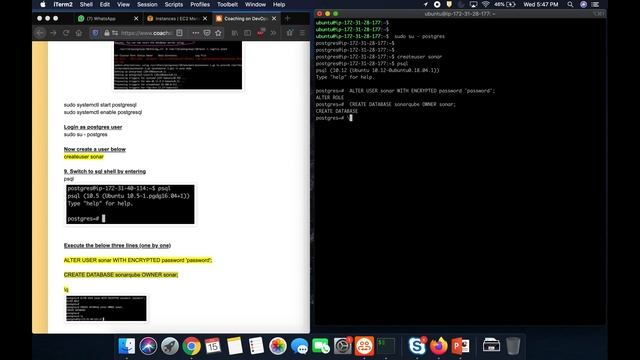Click the Wed 5:47 PM clock
Viewport: 640px width, 360px height.
point(541,4)
